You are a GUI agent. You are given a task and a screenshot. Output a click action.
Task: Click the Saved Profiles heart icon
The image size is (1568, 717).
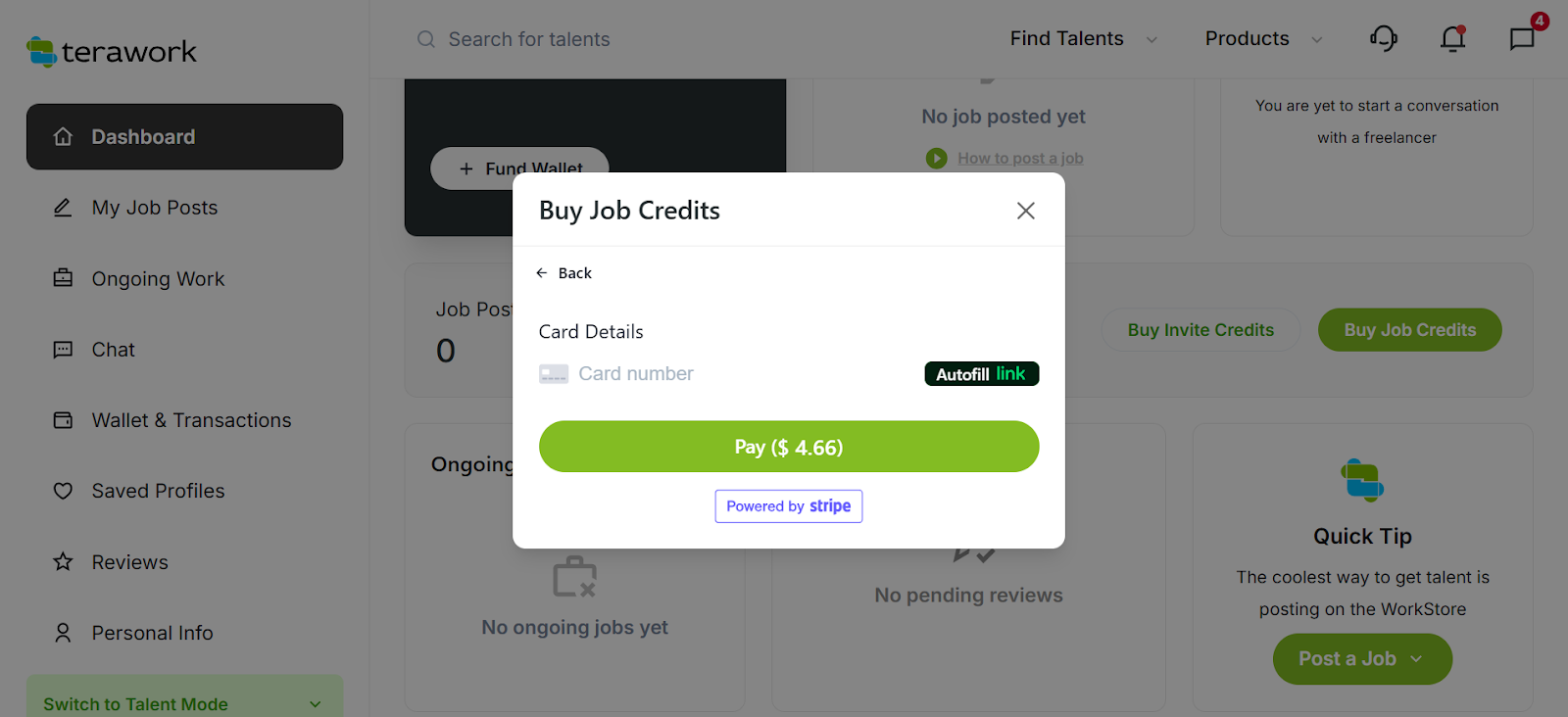tap(63, 492)
